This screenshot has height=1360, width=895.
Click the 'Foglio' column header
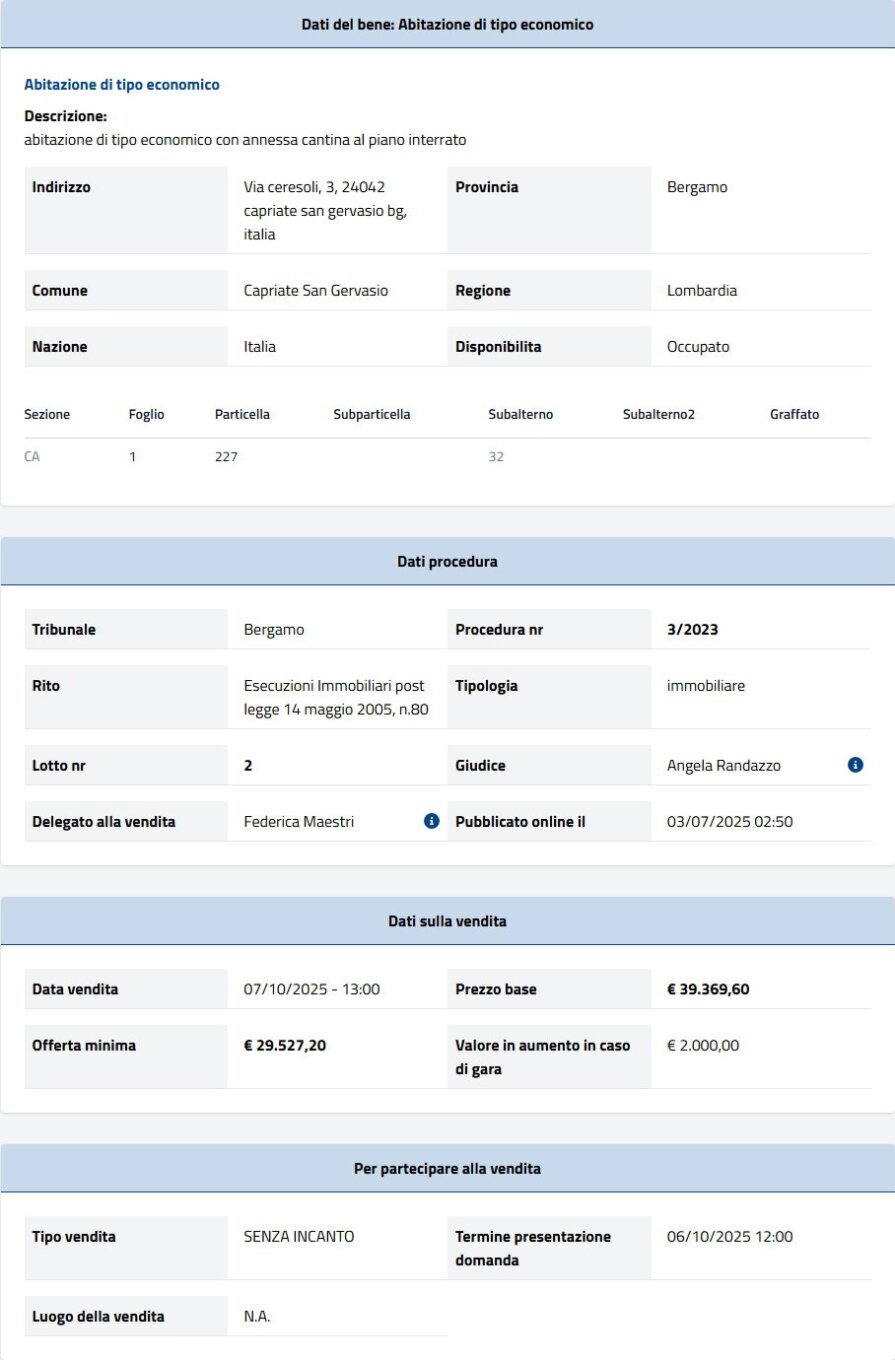(147, 414)
